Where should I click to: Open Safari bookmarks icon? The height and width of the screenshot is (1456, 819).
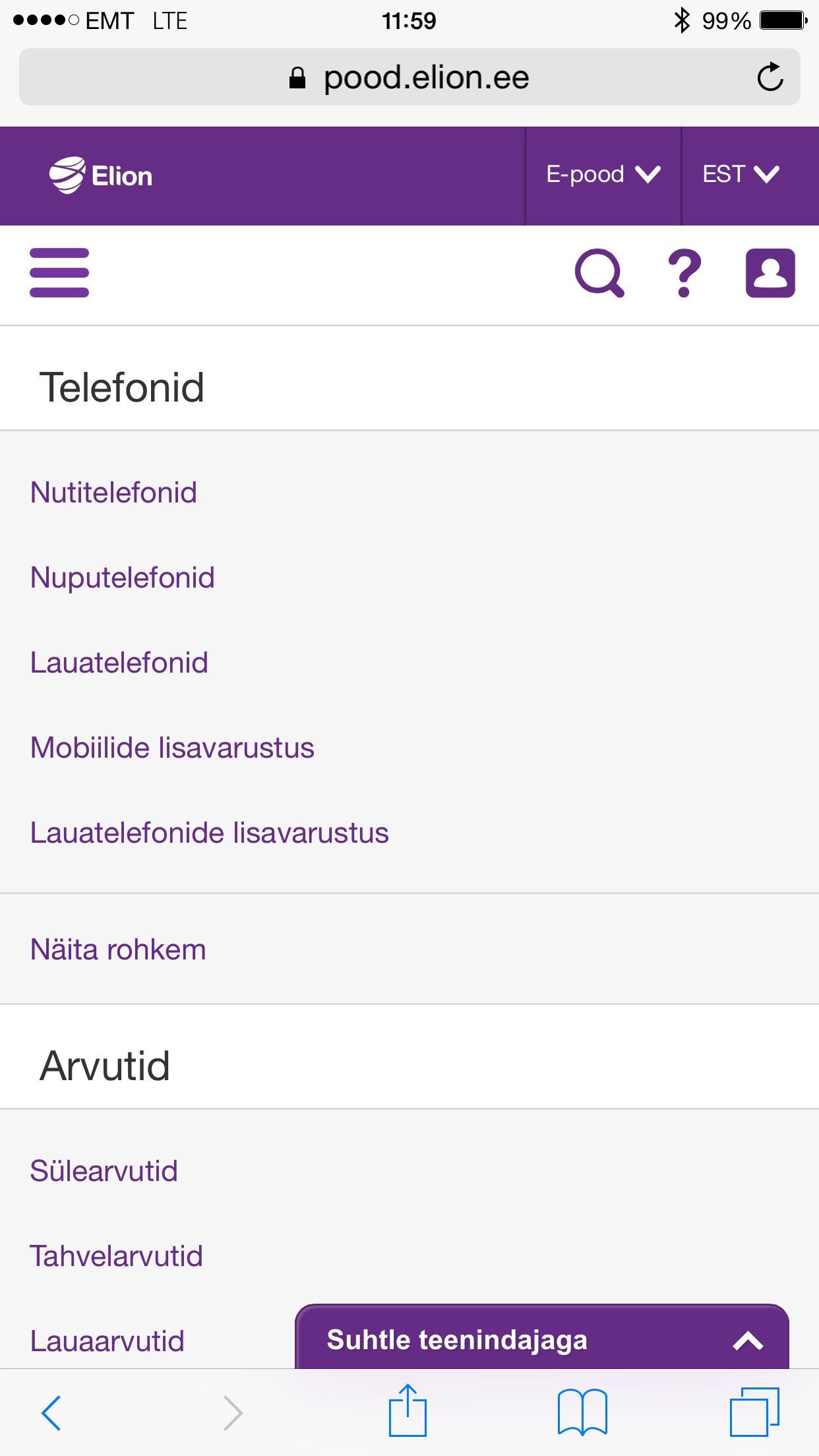point(582,1412)
